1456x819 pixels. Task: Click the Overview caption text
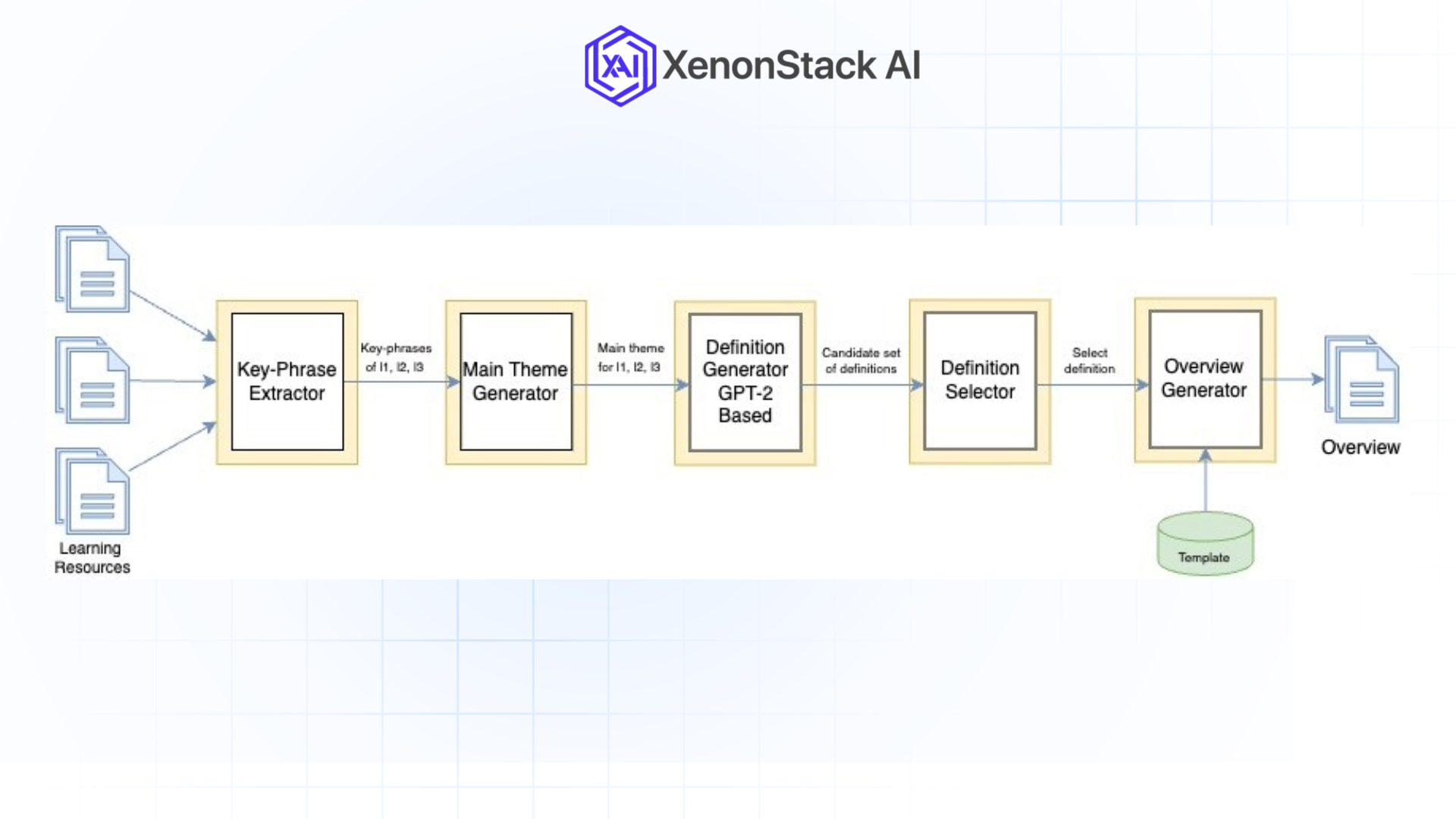coord(1360,447)
